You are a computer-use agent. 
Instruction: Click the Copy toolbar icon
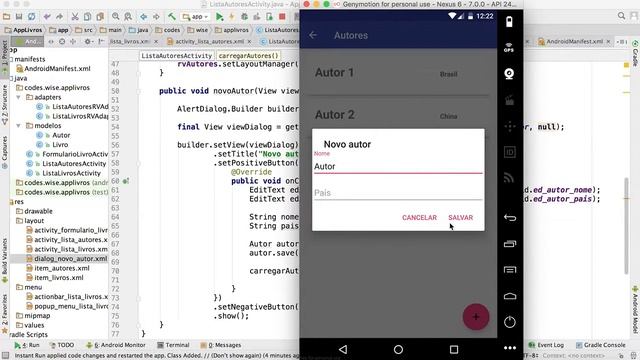click(x=87, y=17)
